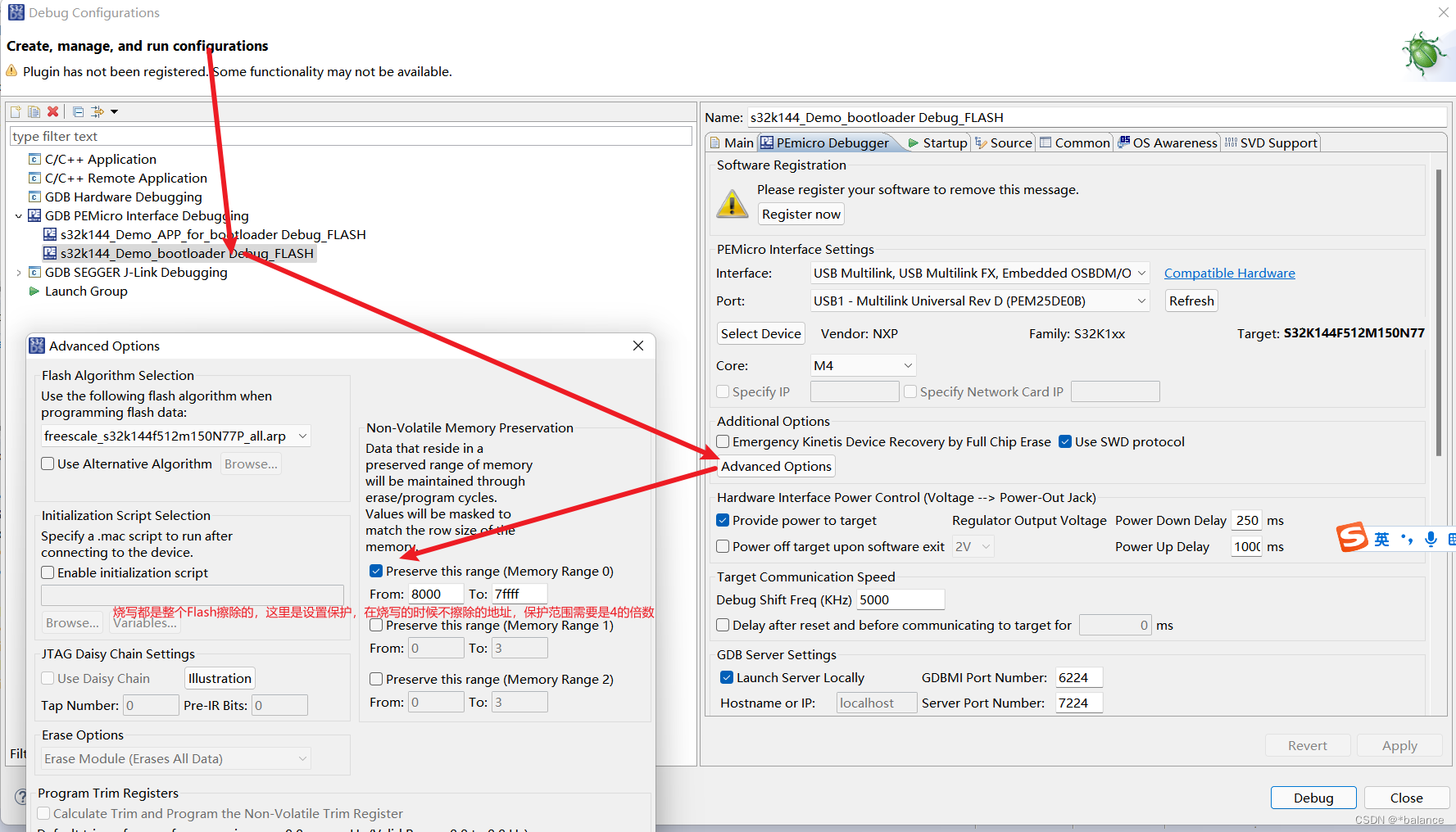Delete the selected launch configuration
This screenshot has height=832, width=1456.
52,111
